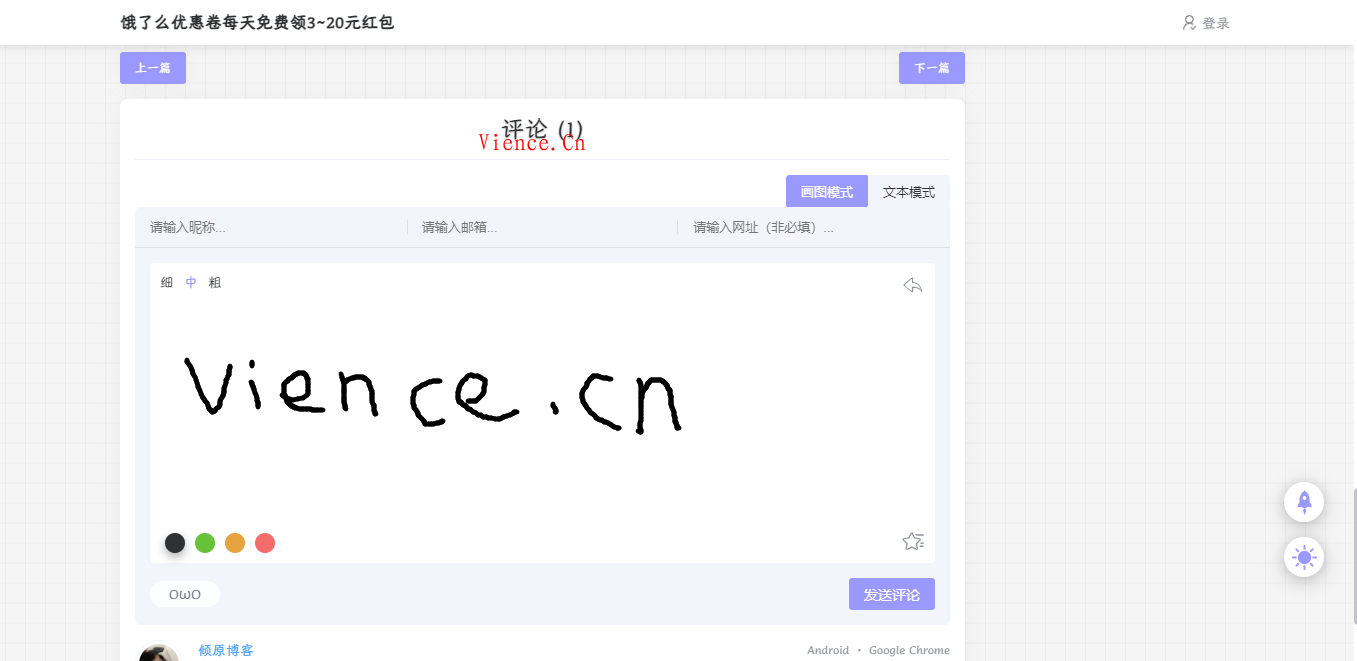Switch to 文本模式 text mode tab

(908, 192)
